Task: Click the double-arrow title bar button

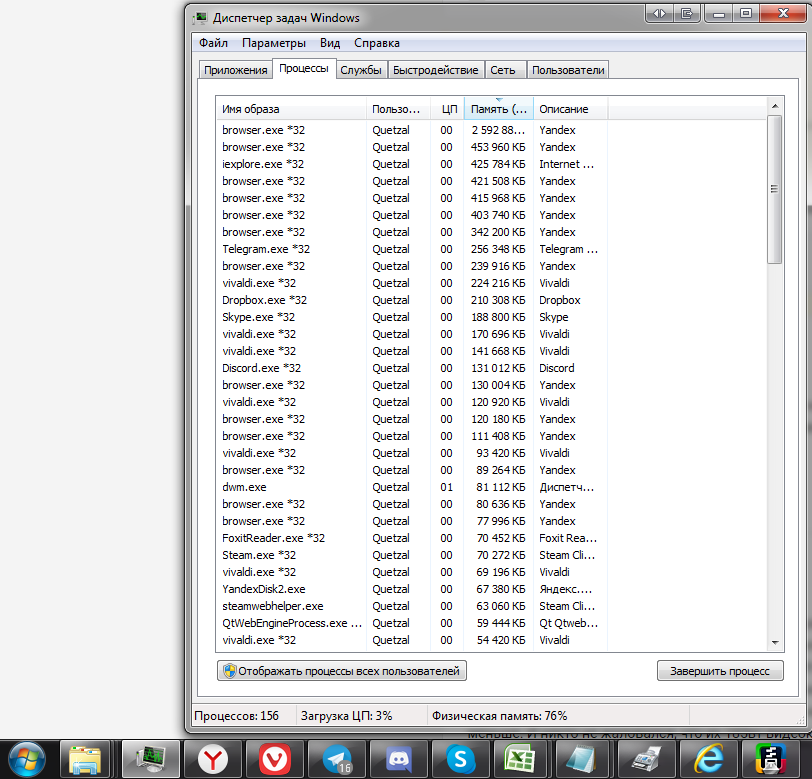Action: point(659,13)
